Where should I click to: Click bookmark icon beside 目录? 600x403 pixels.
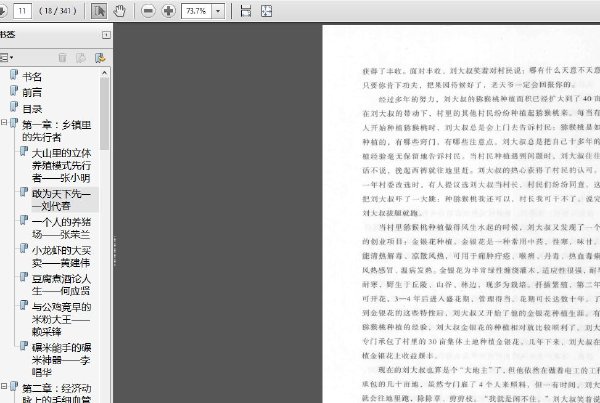pos(14,106)
